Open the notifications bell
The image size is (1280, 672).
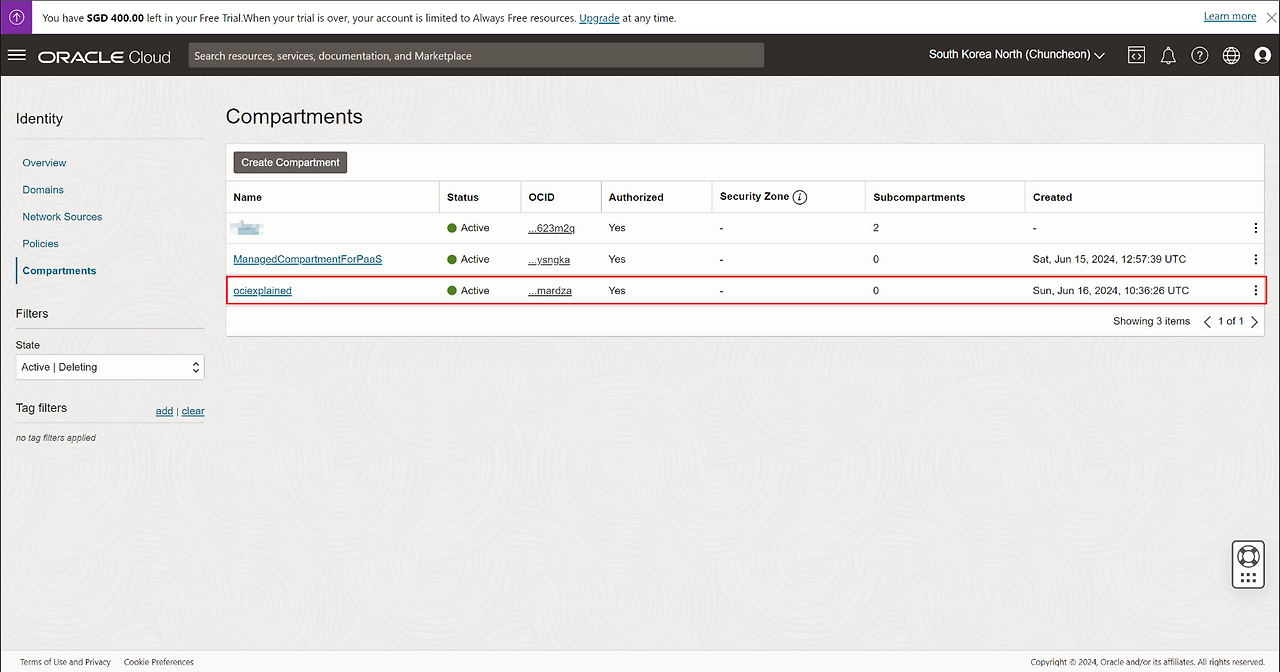click(1168, 55)
